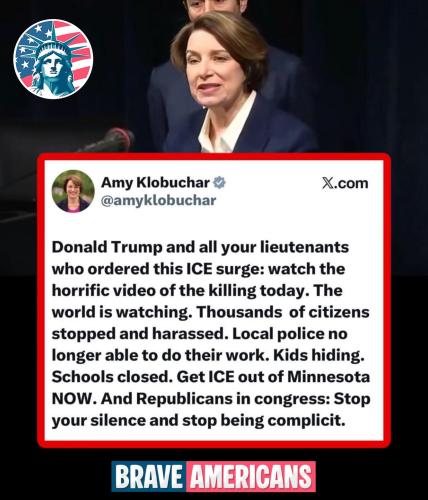The width and height of the screenshot is (428, 500).
Task: Click the 'Kids hiding.' text
Action: pyautogui.click(x=319, y=356)
